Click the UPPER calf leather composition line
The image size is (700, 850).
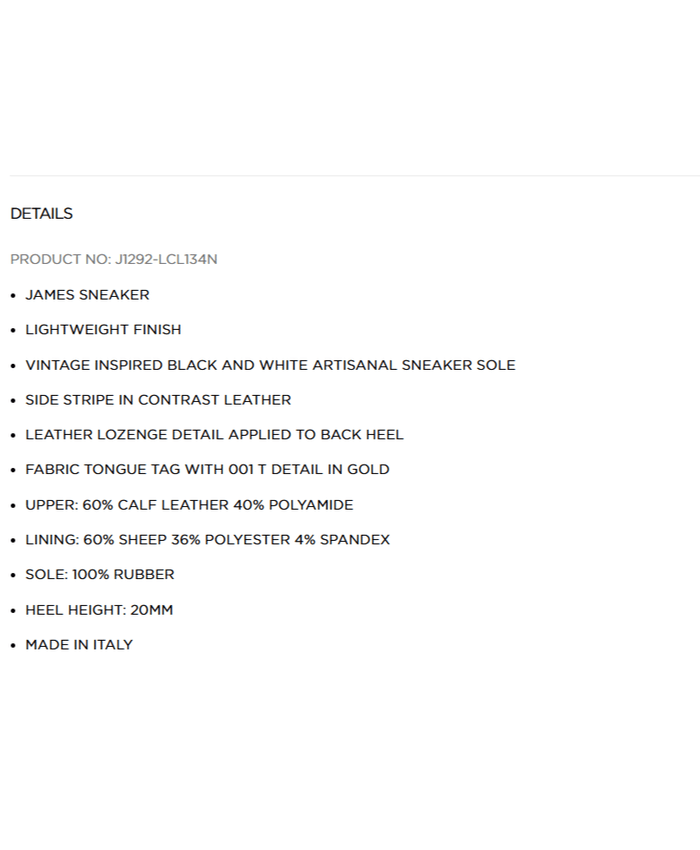click(189, 505)
